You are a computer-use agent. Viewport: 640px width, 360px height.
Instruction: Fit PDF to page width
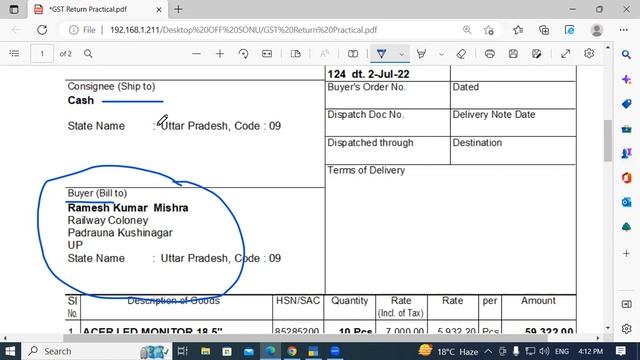(x=267, y=53)
